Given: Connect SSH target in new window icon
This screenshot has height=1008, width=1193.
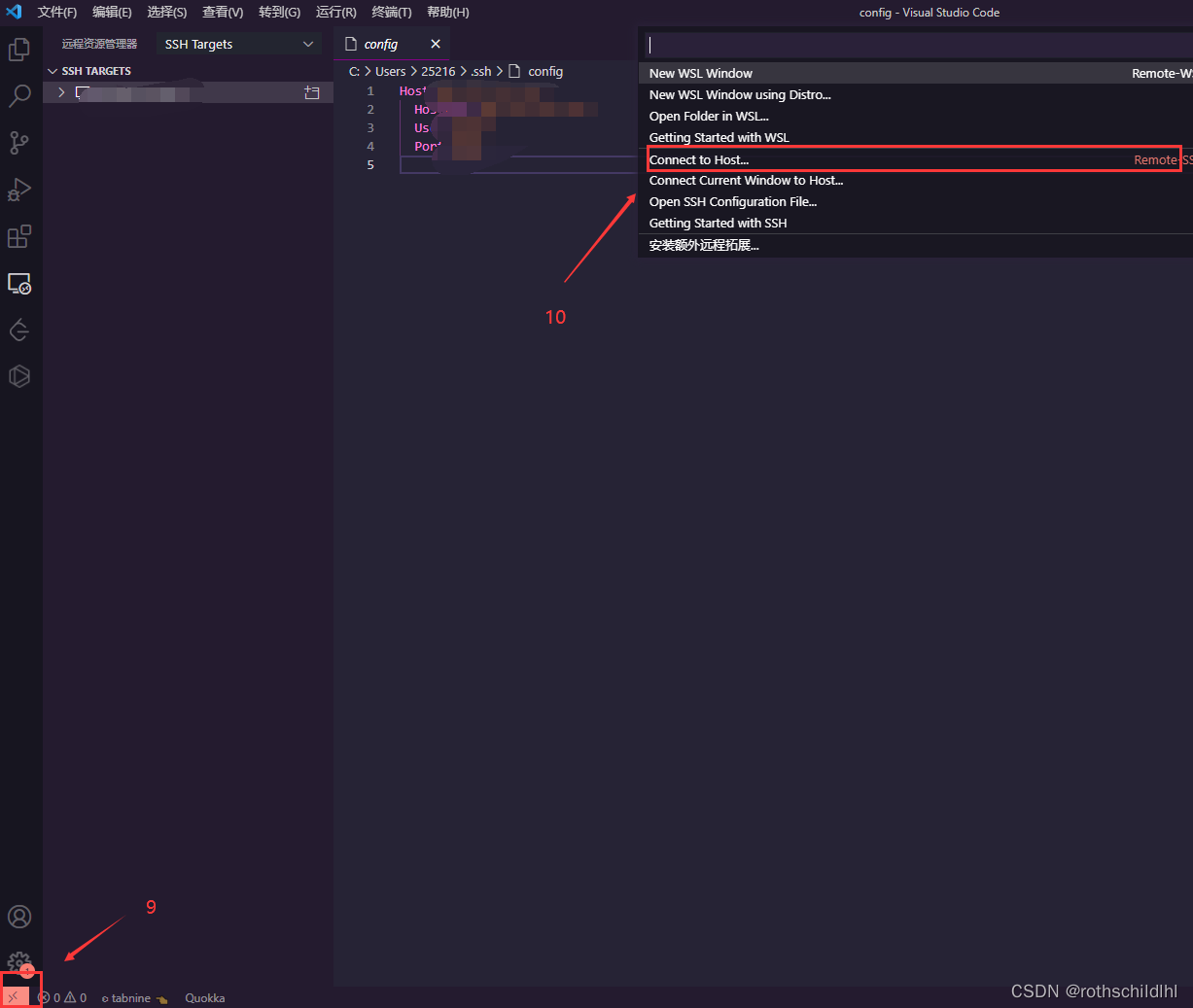Looking at the screenshot, I should [312, 92].
